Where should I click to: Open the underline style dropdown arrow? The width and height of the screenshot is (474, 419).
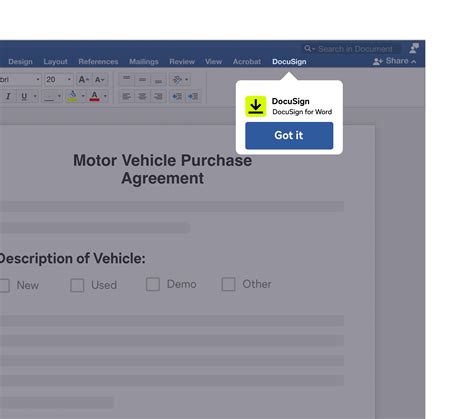tap(35, 96)
